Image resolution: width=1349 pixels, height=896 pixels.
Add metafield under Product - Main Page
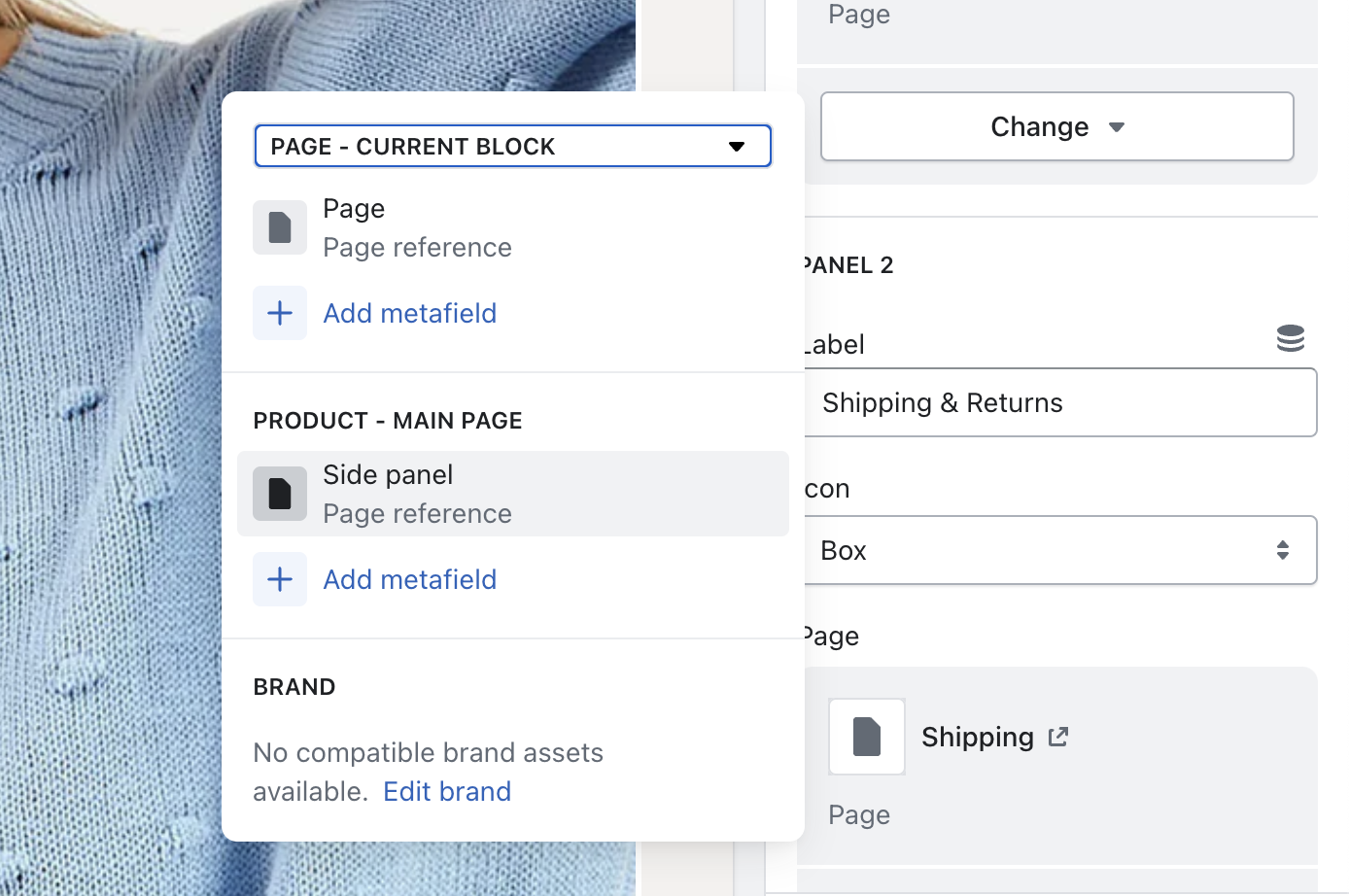pos(409,579)
